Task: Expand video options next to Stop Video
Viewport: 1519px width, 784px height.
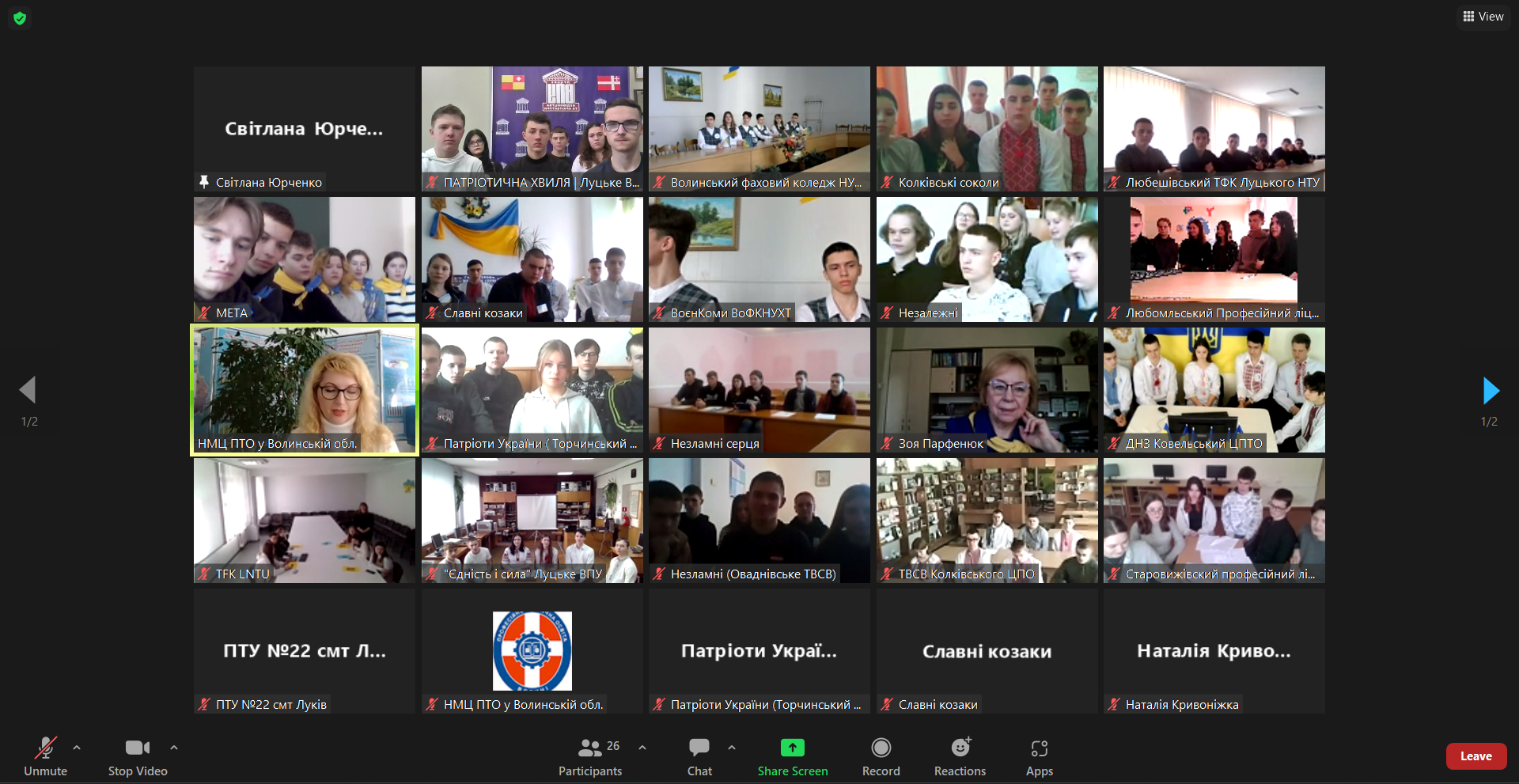Action: [x=174, y=747]
